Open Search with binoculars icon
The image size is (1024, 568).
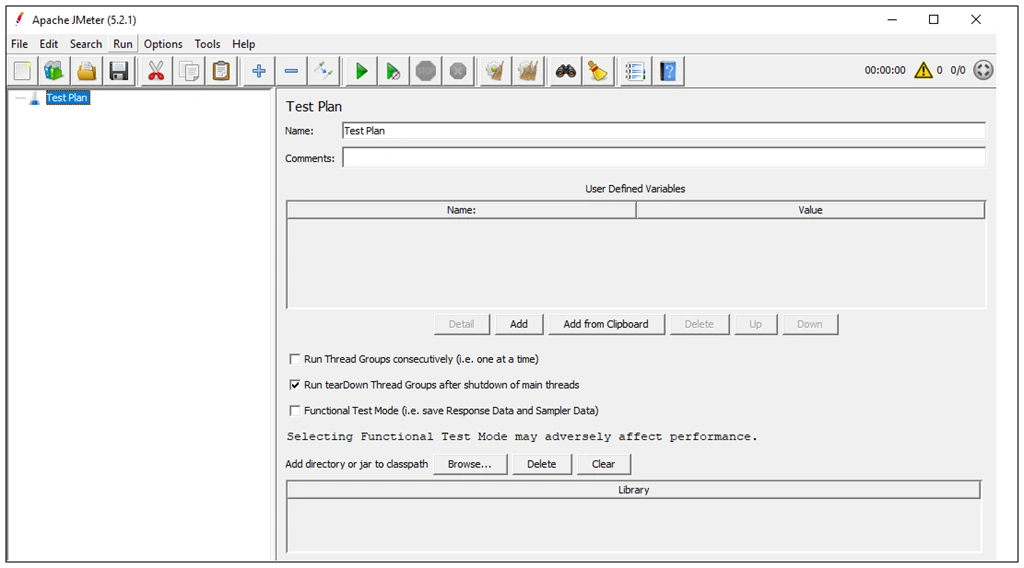tap(566, 71)
